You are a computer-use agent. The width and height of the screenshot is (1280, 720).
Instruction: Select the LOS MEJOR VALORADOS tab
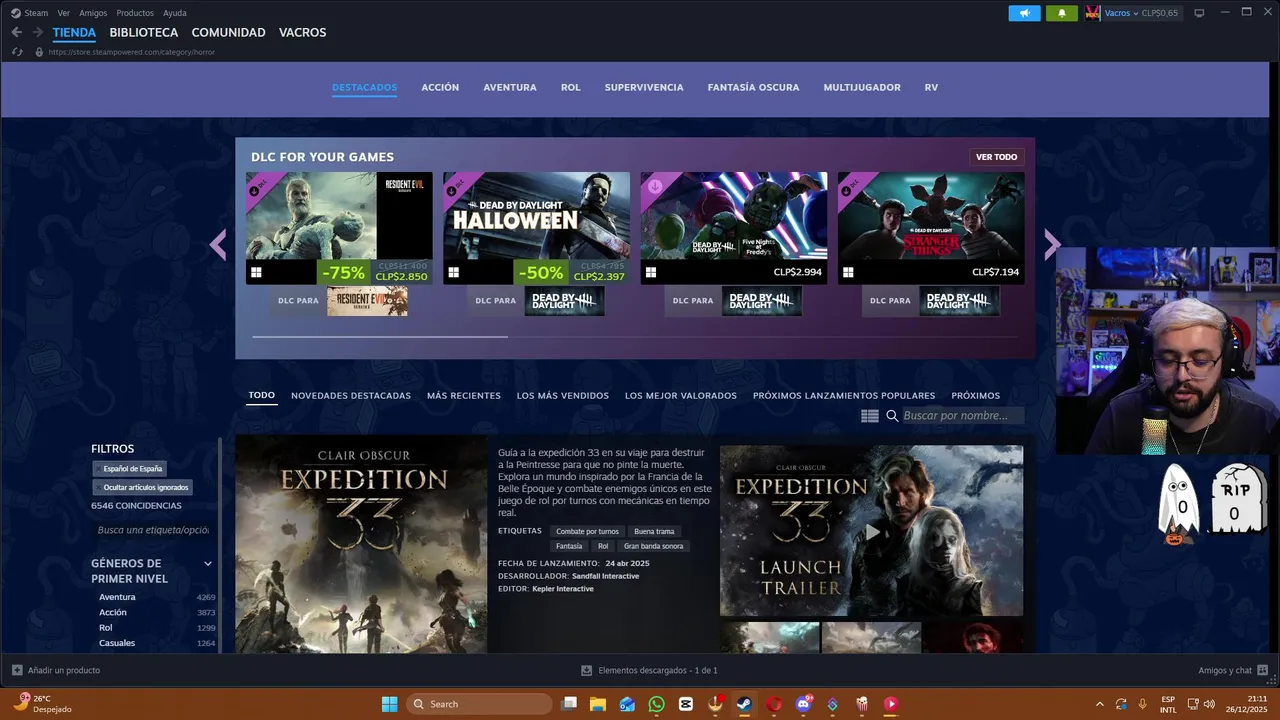(x=681, y=396)
